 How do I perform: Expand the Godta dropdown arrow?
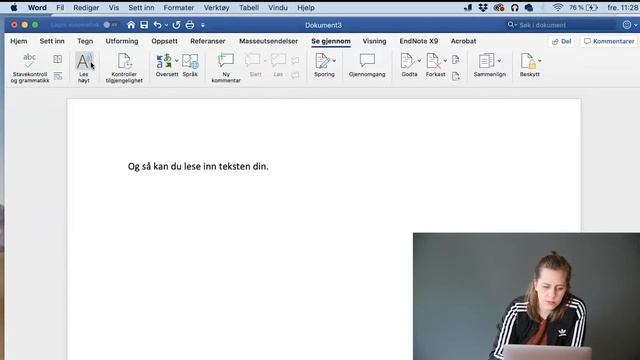click(419, 61)
